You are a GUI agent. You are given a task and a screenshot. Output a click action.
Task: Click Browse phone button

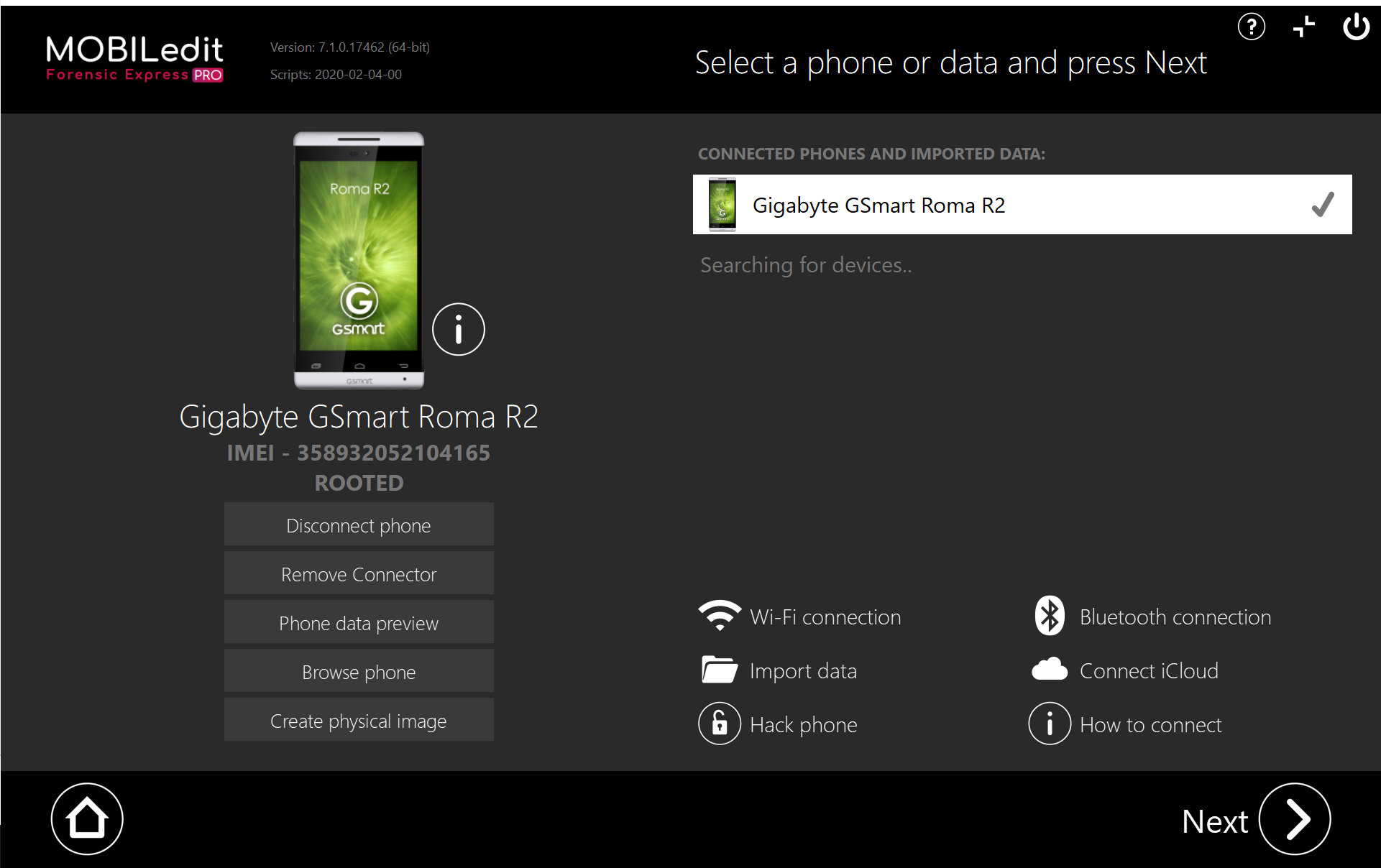click(359, 672)
